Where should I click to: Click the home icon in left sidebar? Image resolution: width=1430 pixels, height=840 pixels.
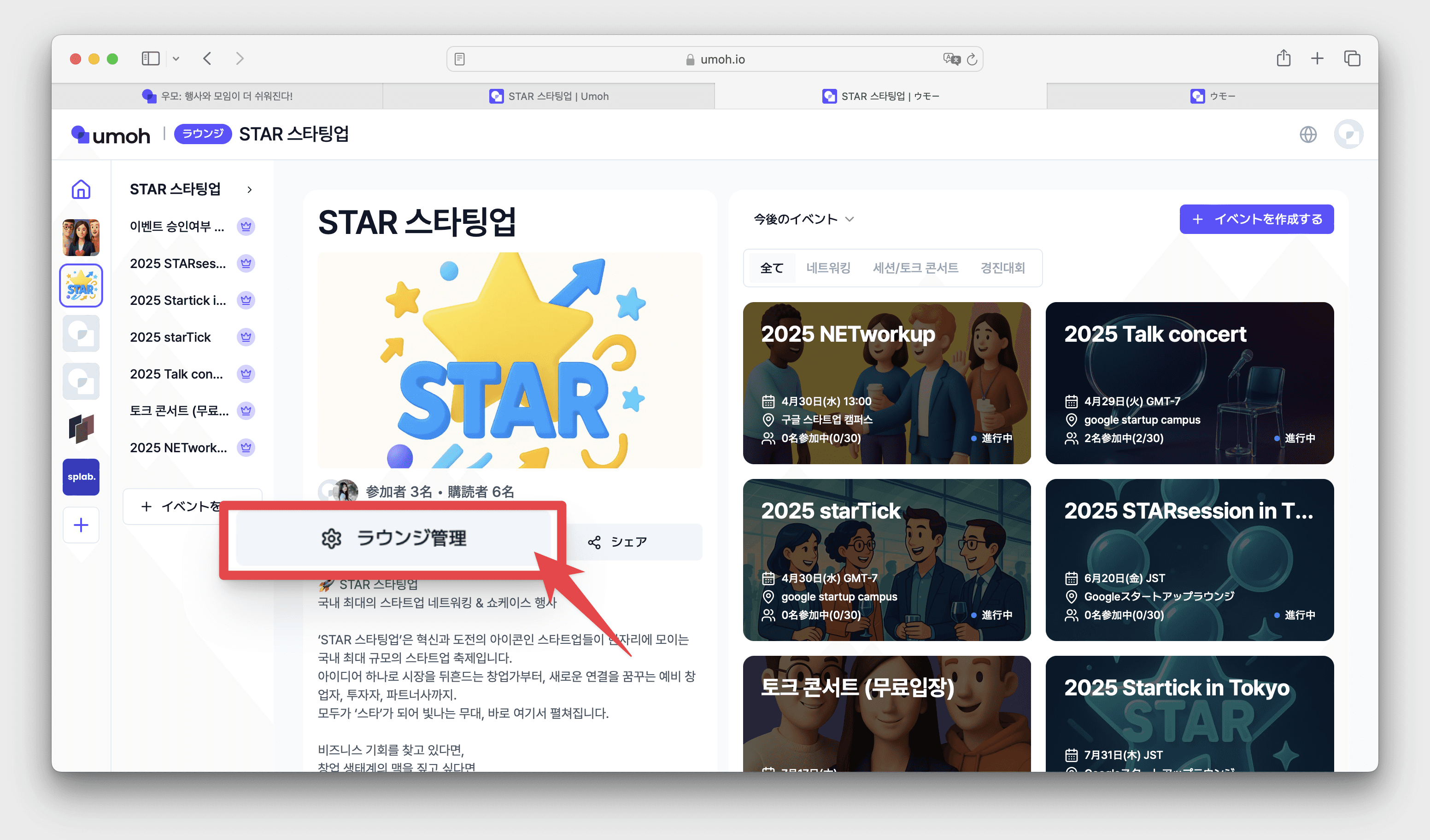click(x=81, y=189)
